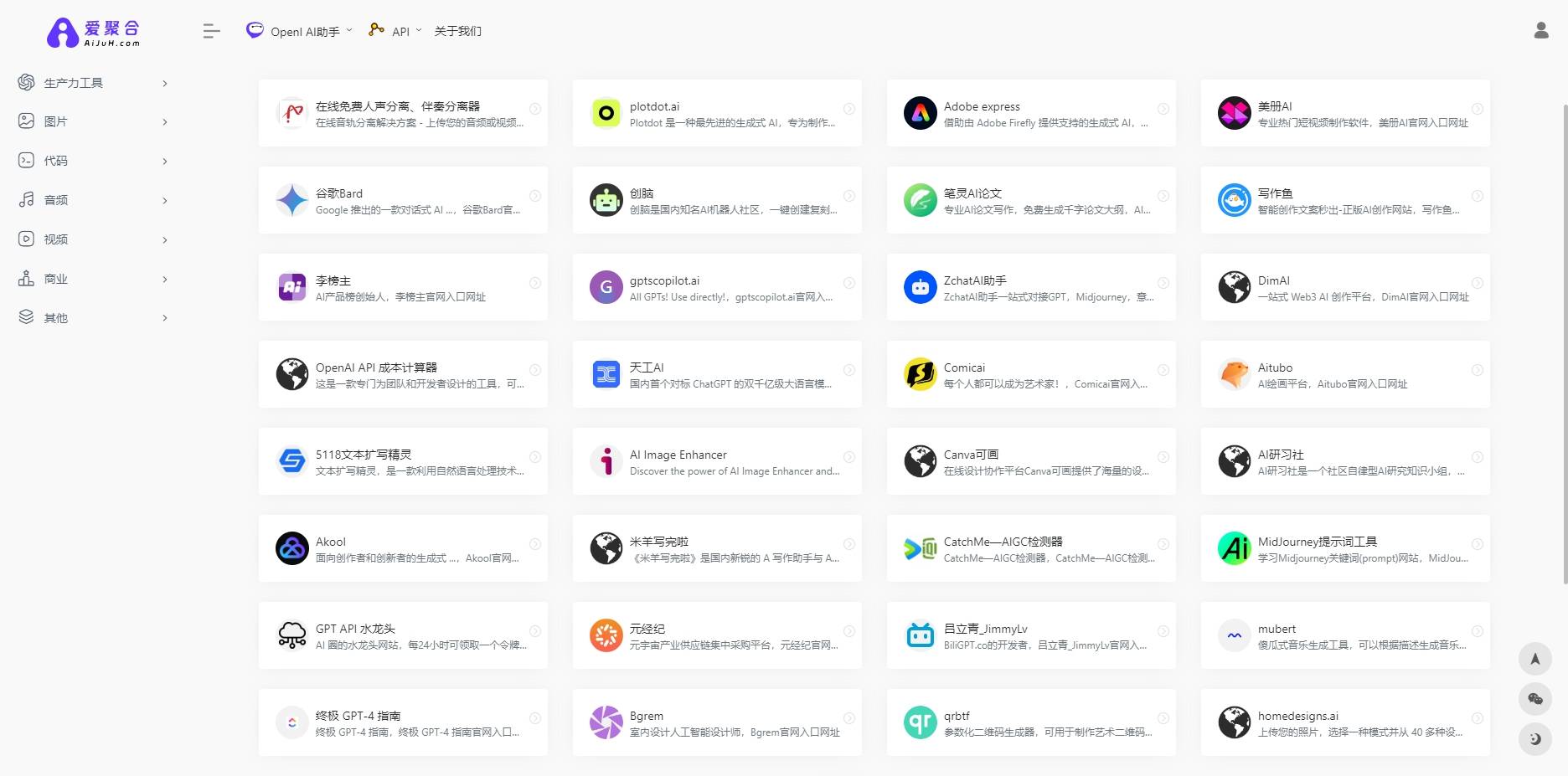Click the GPT API 水龙头 cloud icon

point(292,635)
